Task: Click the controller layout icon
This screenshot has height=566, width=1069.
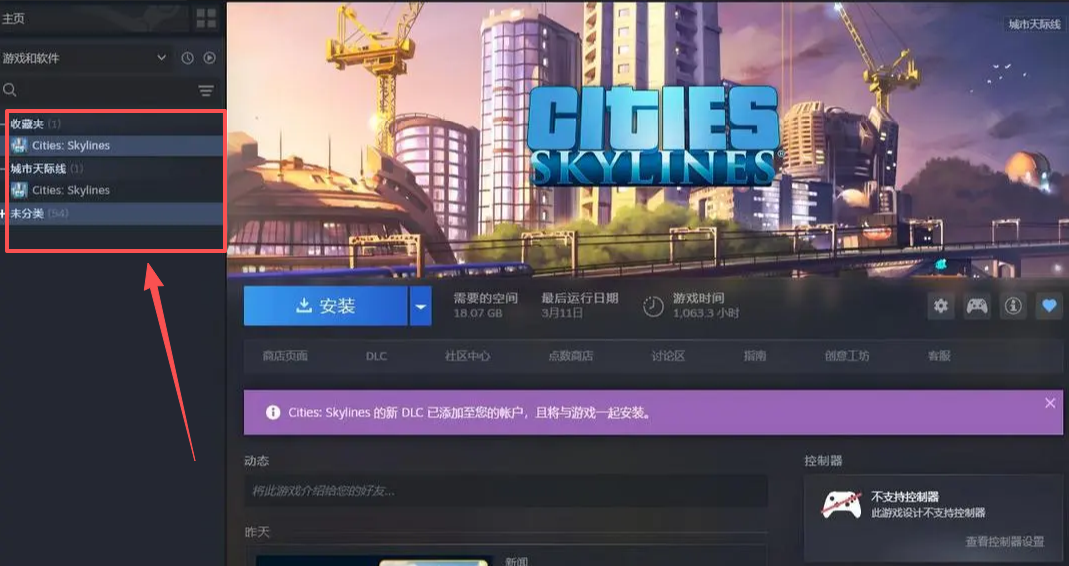Action: (x=976, y=306)
